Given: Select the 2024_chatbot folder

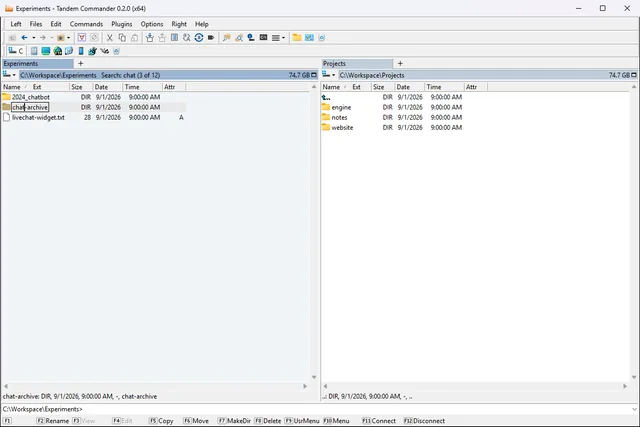Looking at the screenshot, I should 30,97.
